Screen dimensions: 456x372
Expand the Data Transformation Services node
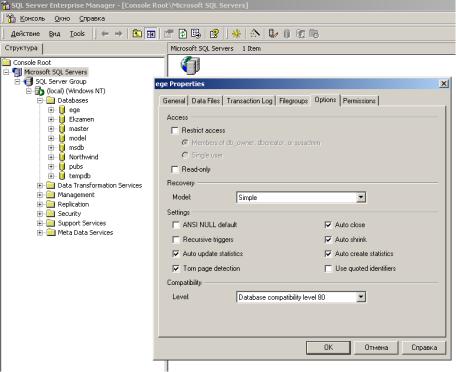pos(40,185)
